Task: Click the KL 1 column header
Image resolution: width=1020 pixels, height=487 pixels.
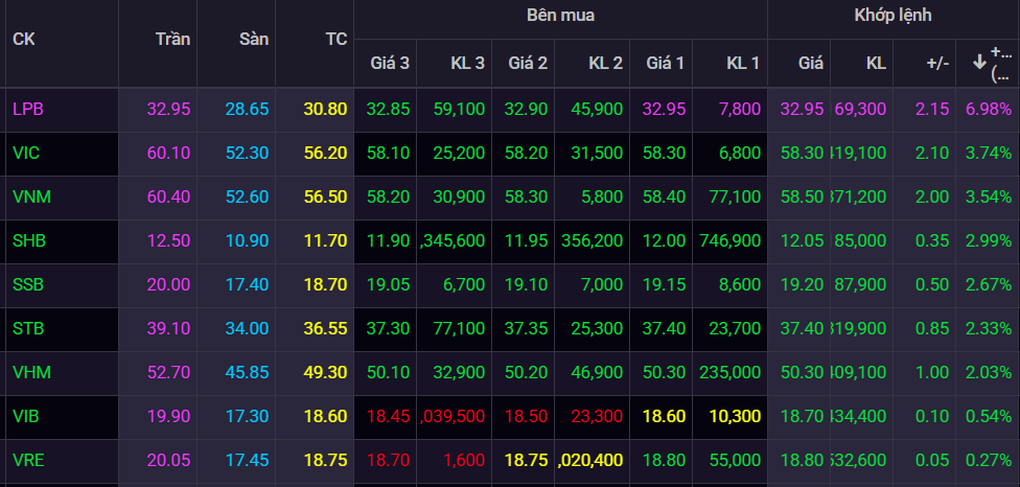Action: (x=744, y=63)
